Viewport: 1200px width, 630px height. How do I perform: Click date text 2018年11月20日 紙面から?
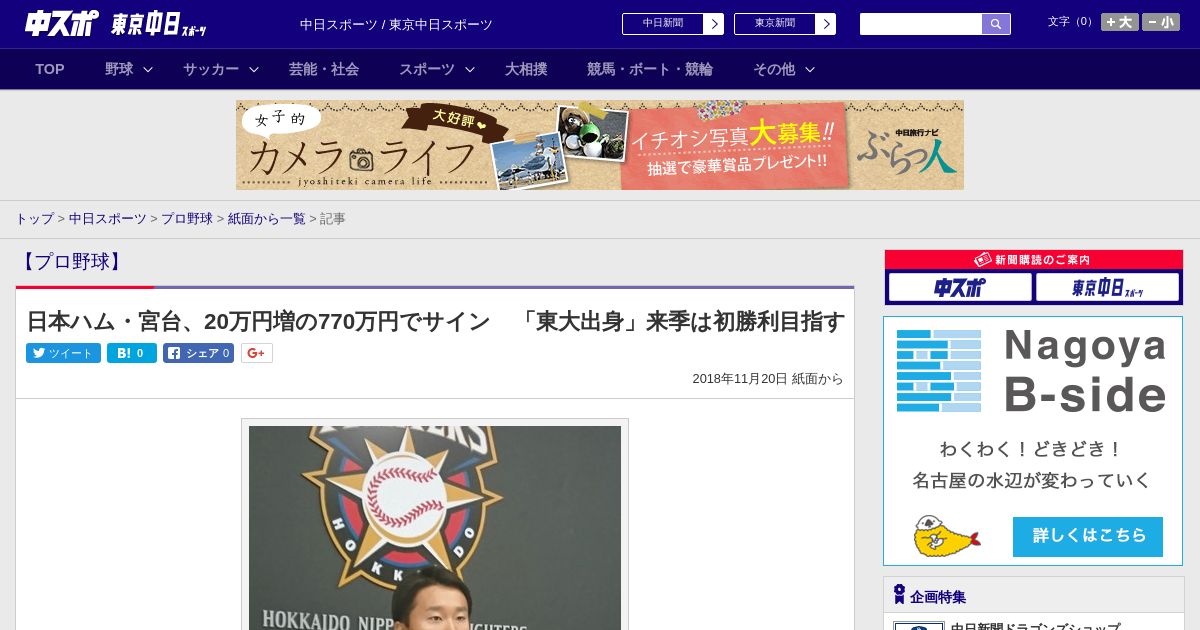[768, 379]
